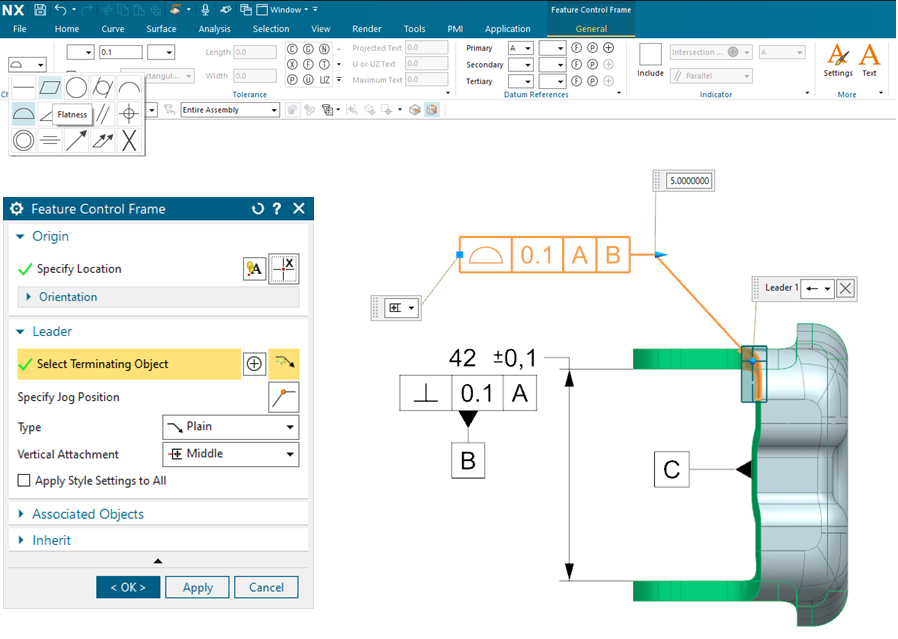
Task: Toggle the circled G tolerance modifier
Action: point(308,49)
